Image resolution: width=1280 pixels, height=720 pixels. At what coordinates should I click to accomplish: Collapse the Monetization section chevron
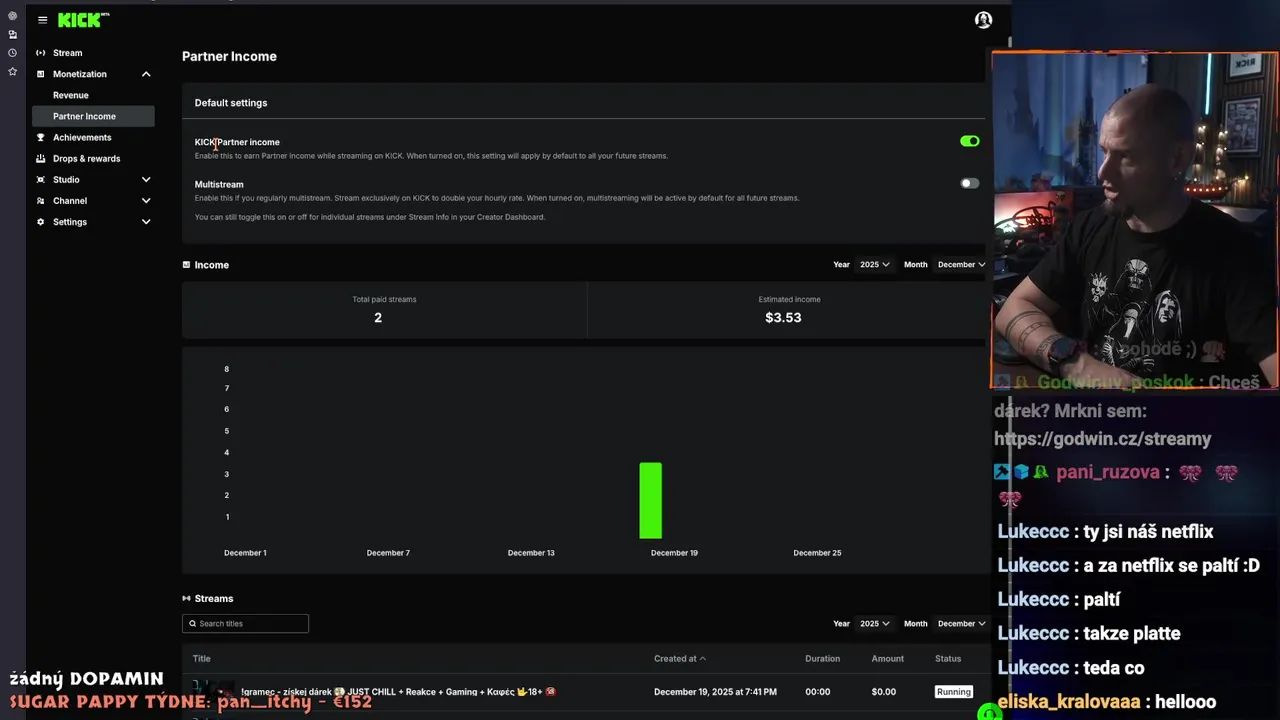(146, 74)
